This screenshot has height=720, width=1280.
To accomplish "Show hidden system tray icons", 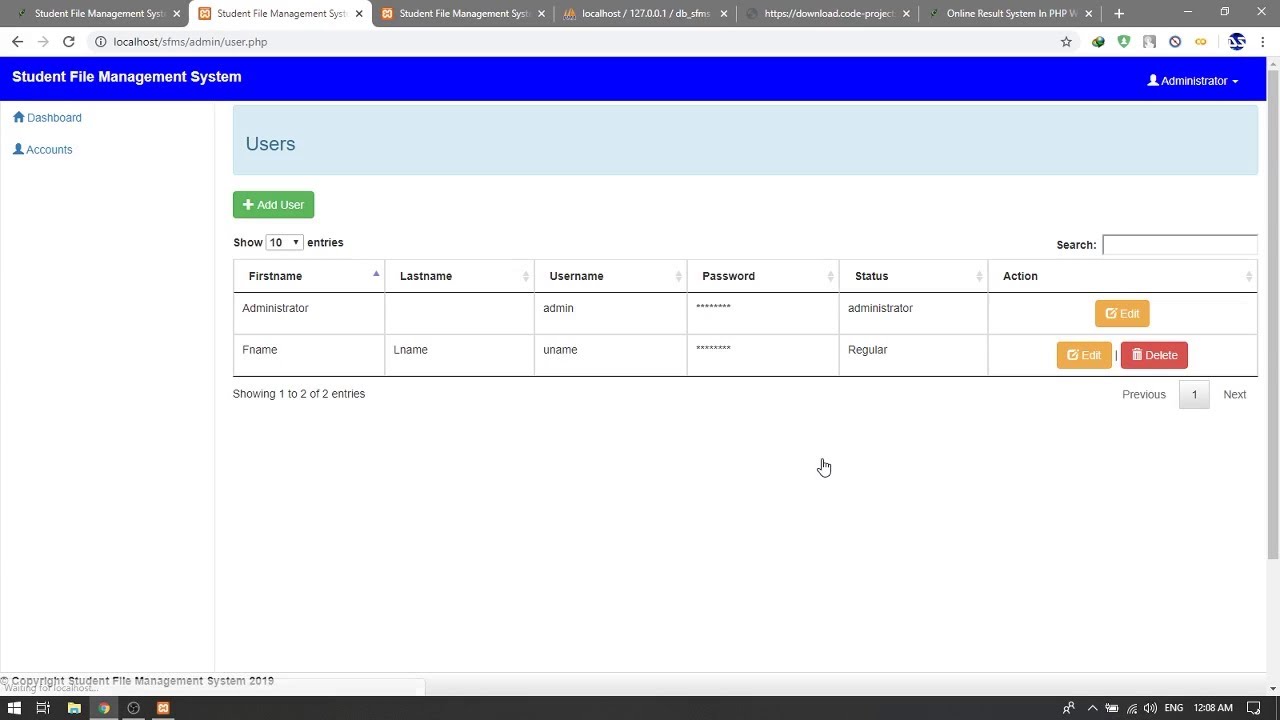I will [1092, 708].
